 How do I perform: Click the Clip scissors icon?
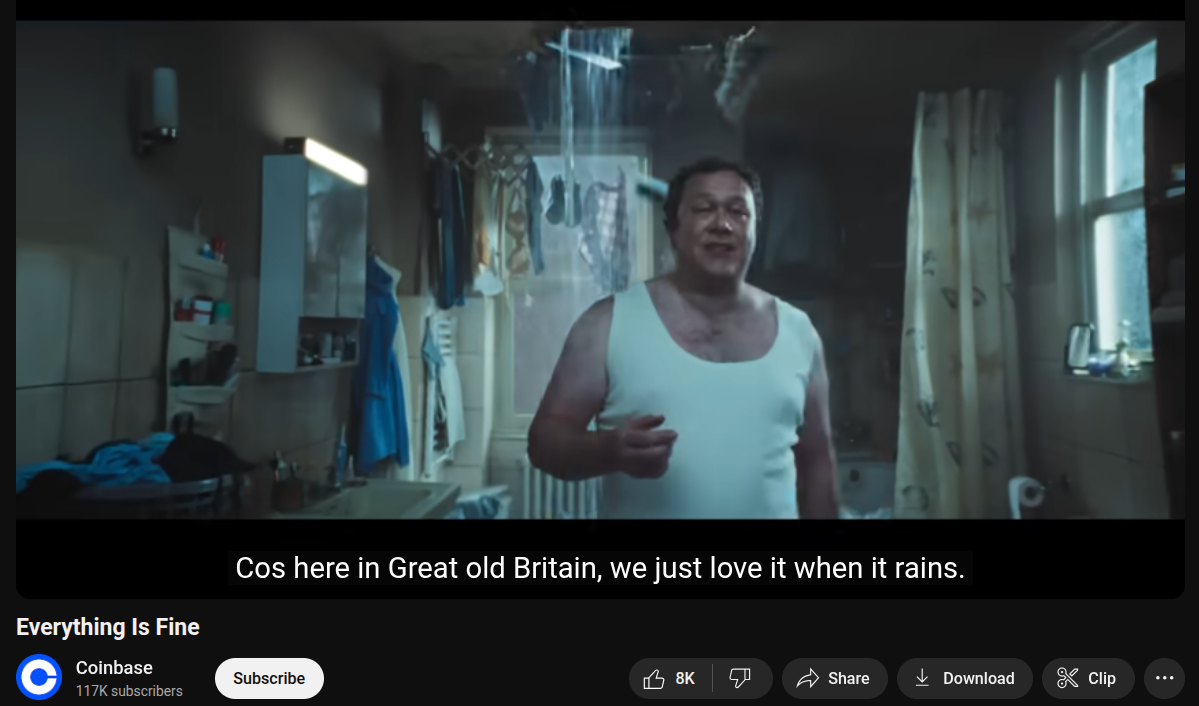[x=1067, y=678]
